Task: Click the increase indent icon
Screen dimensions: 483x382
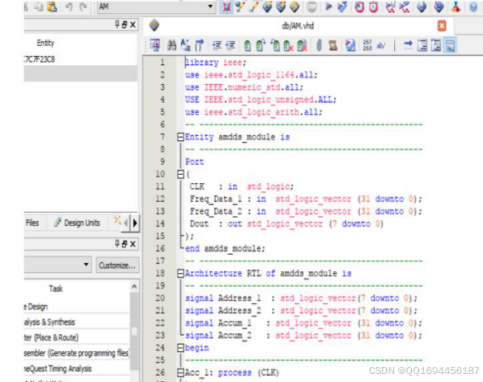Action: coord(217,45)
